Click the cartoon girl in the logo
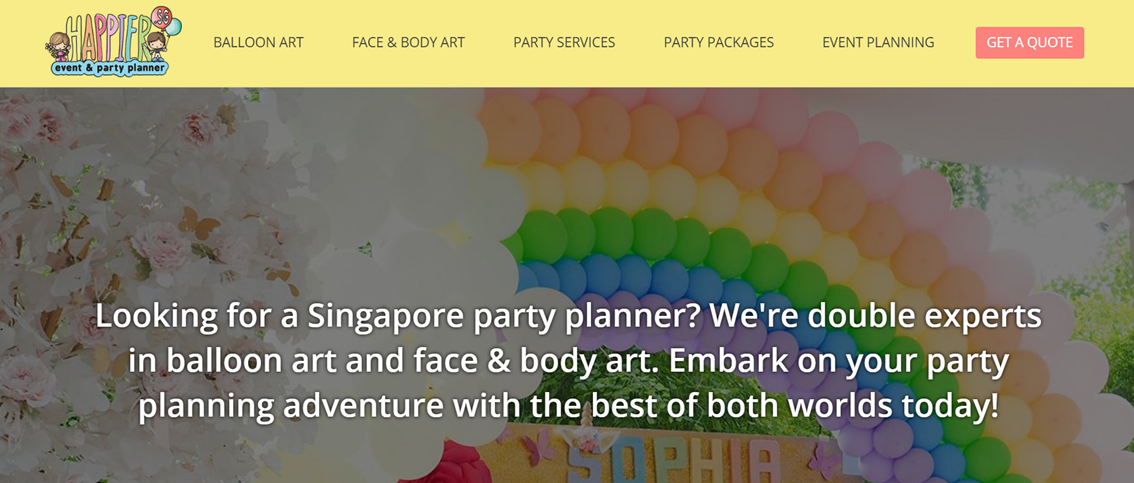The width and height of the screenshot is (1134, 483). tap(59, 46)
